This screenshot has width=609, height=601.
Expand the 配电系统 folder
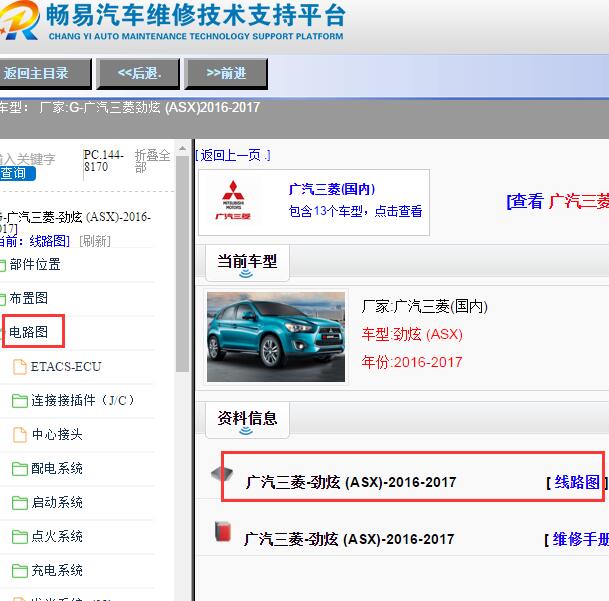(57, 468)
